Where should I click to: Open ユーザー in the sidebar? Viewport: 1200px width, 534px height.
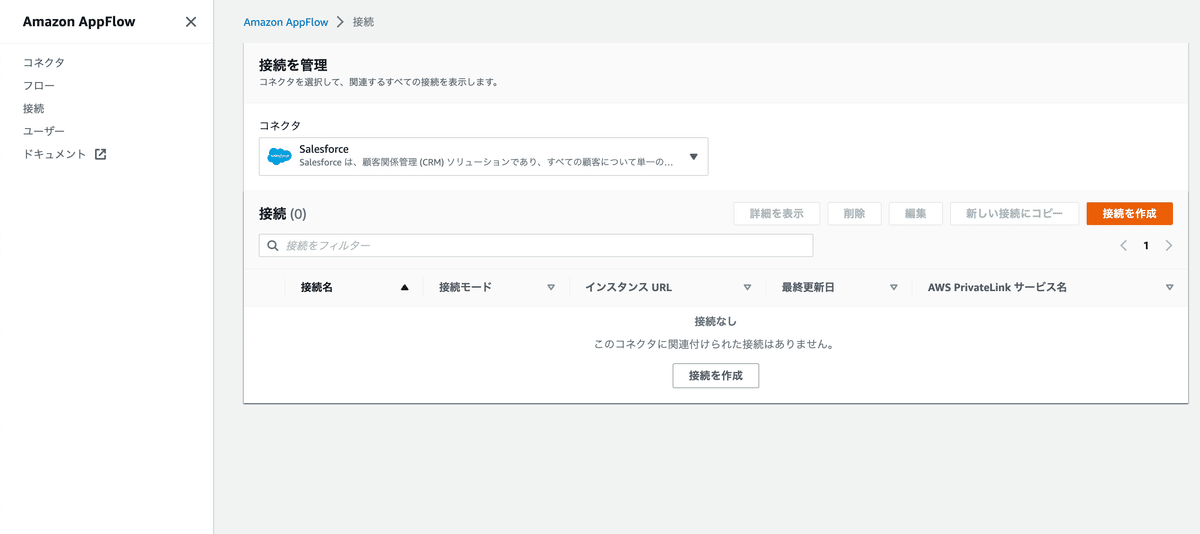pos(44,131)
